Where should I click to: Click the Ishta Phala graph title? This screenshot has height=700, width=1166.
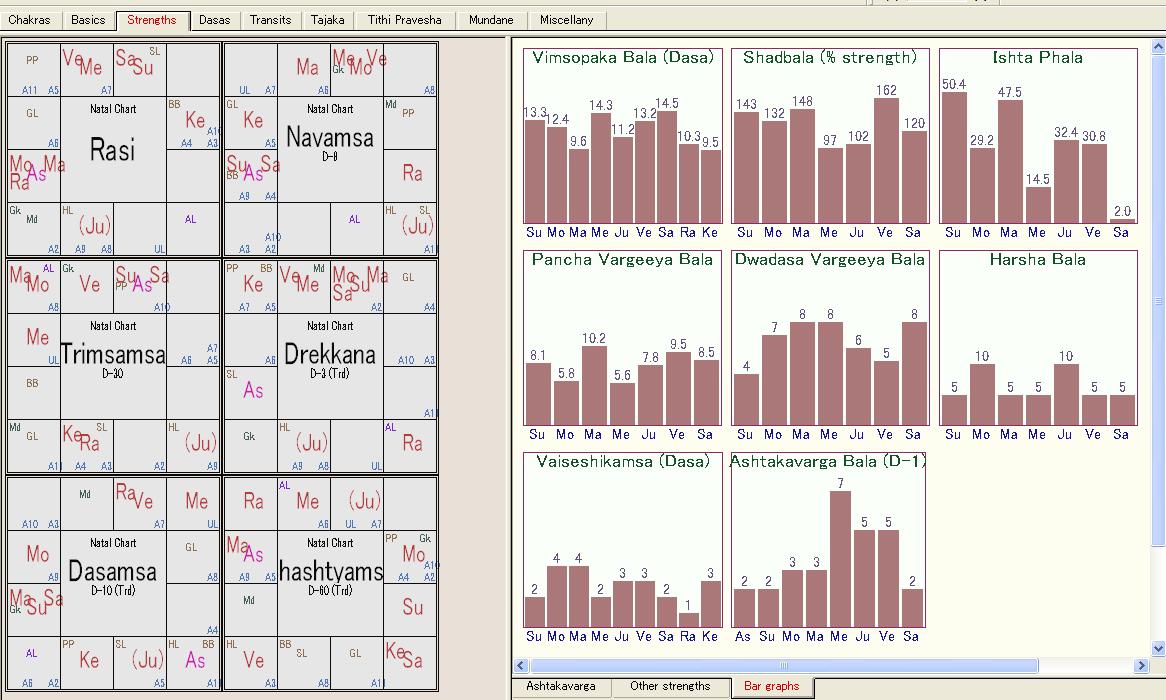pyautogui.click(x=1037, y=58)
